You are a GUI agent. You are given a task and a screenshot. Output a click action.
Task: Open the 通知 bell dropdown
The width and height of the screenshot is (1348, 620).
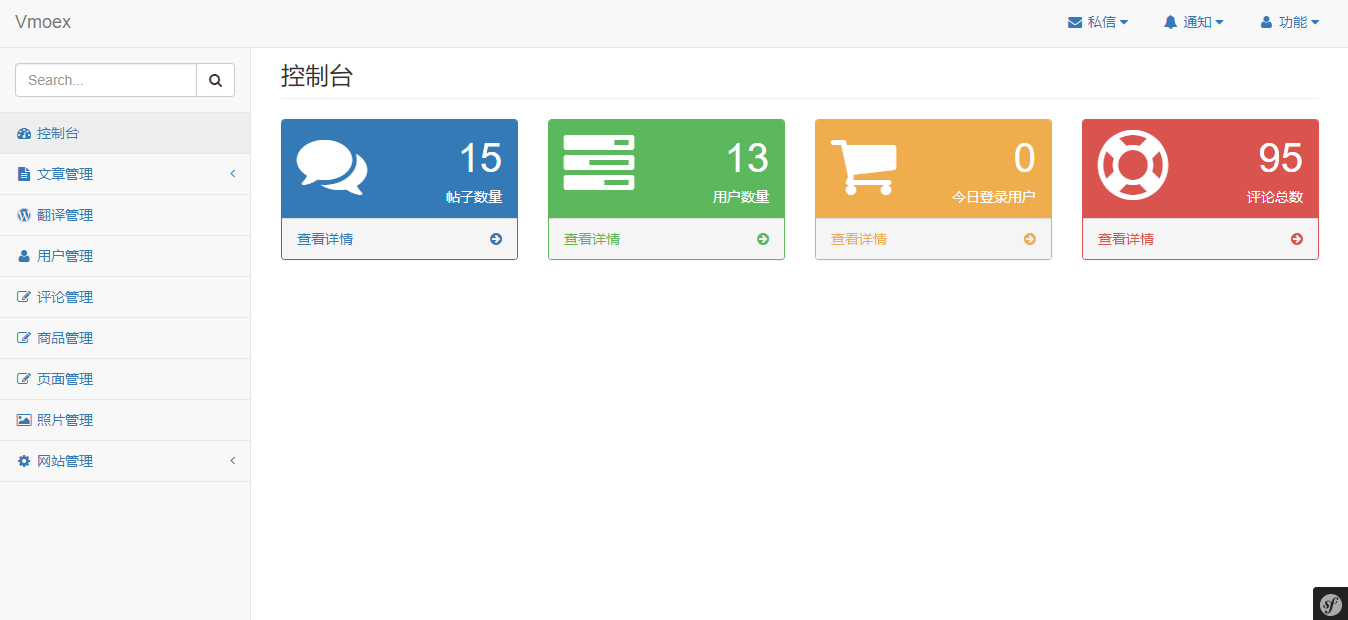tap(1193, 22)
